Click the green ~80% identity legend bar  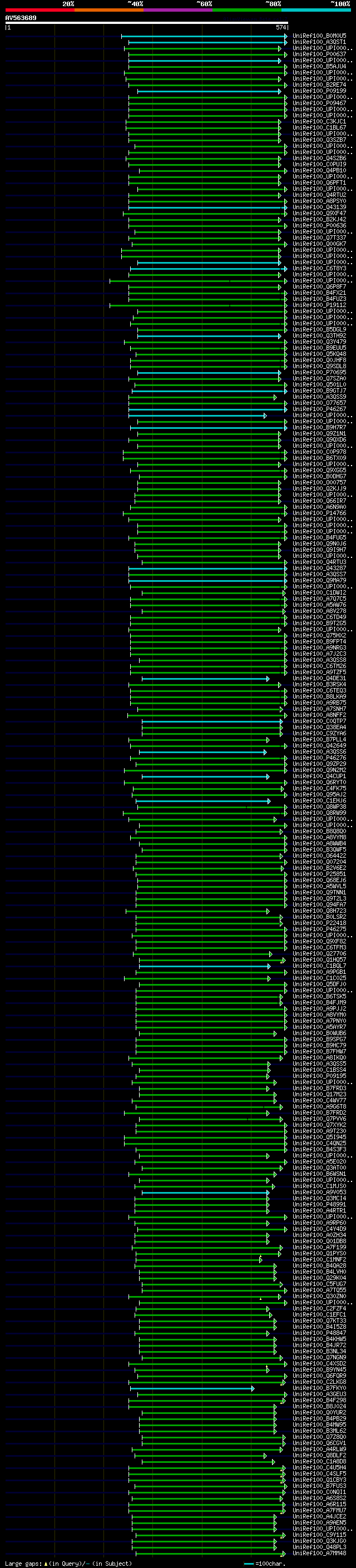[247, 10]
